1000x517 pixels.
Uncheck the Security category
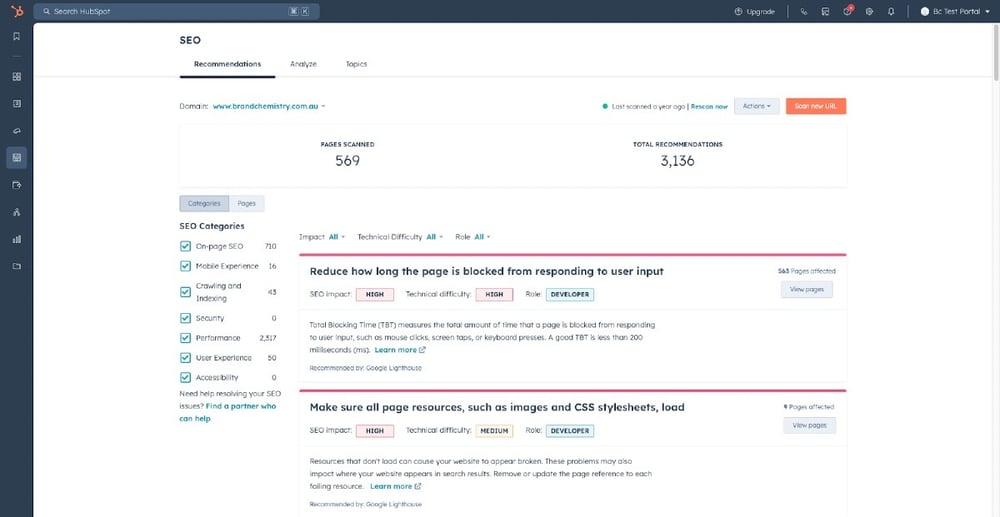point(186,318)
